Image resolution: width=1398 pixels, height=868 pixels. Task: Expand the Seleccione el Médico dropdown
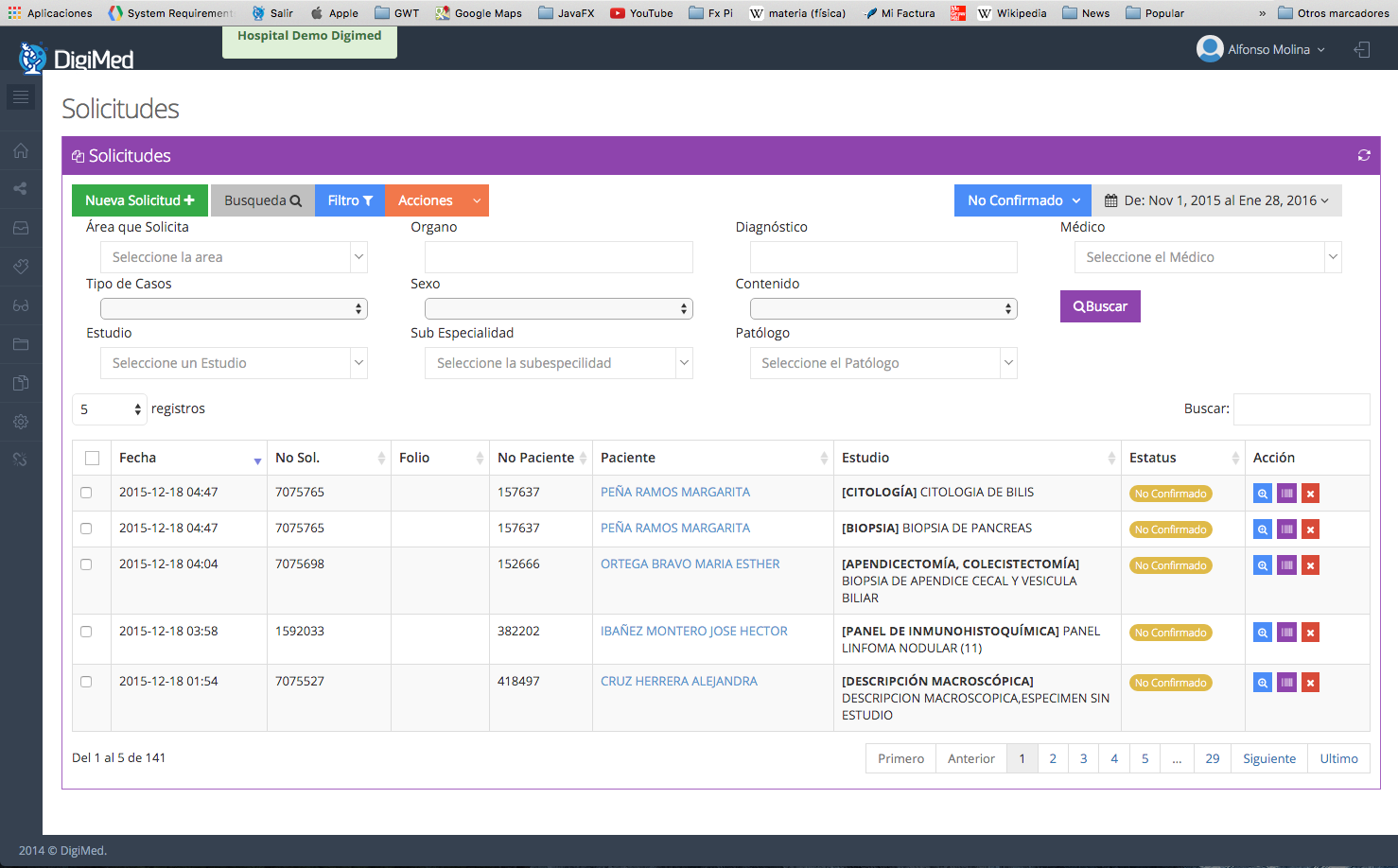[x=1207, y=257]
